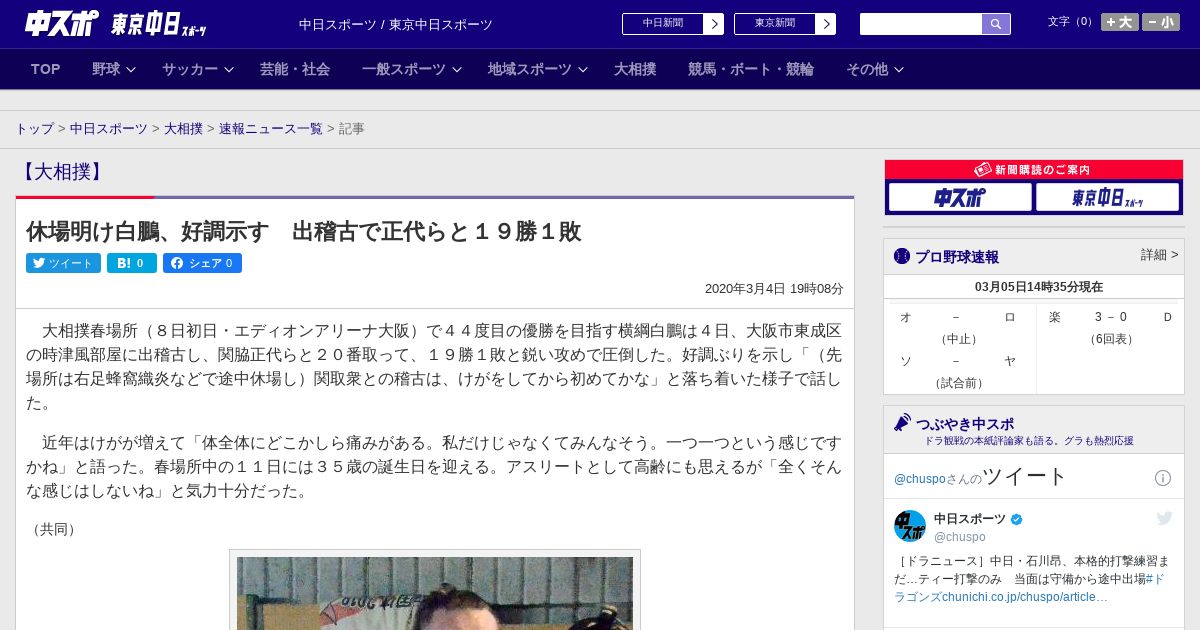This screenshot has width=1200, height=630.
Task: Click the プロ野球速報 title link
Action: coord(957,257)
